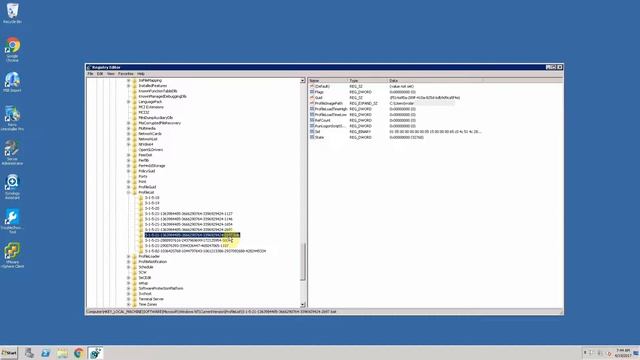Screen dimensions: 640x360
Task: Click the Guid string value icon
Action: point(312,98)
